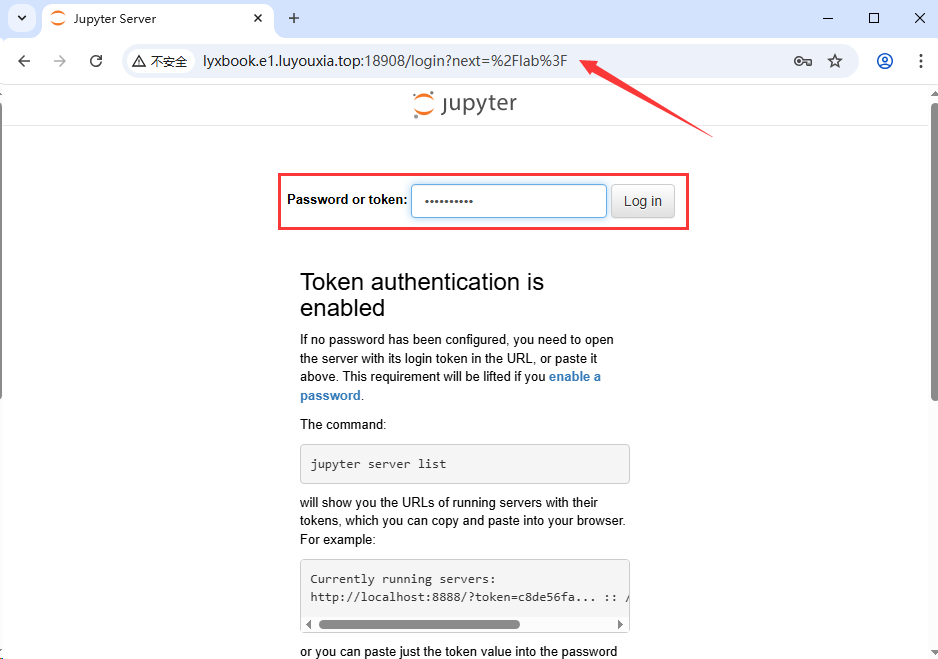Reload the Jupyter login page
The width and height of the screenshot is (938, 659).
pyautogui.click(x=95, y=61)
